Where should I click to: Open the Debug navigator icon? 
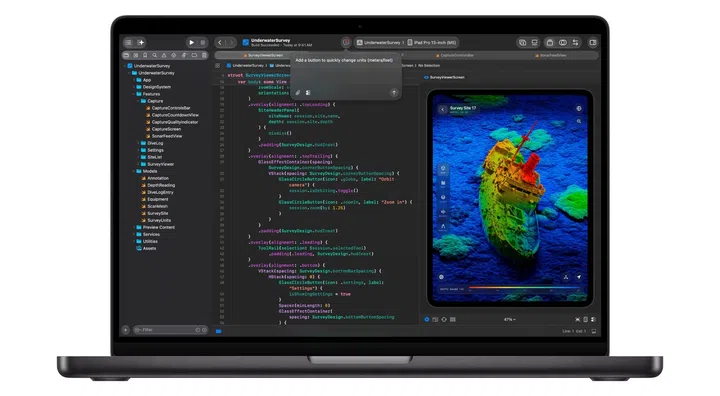pos(184,55)
